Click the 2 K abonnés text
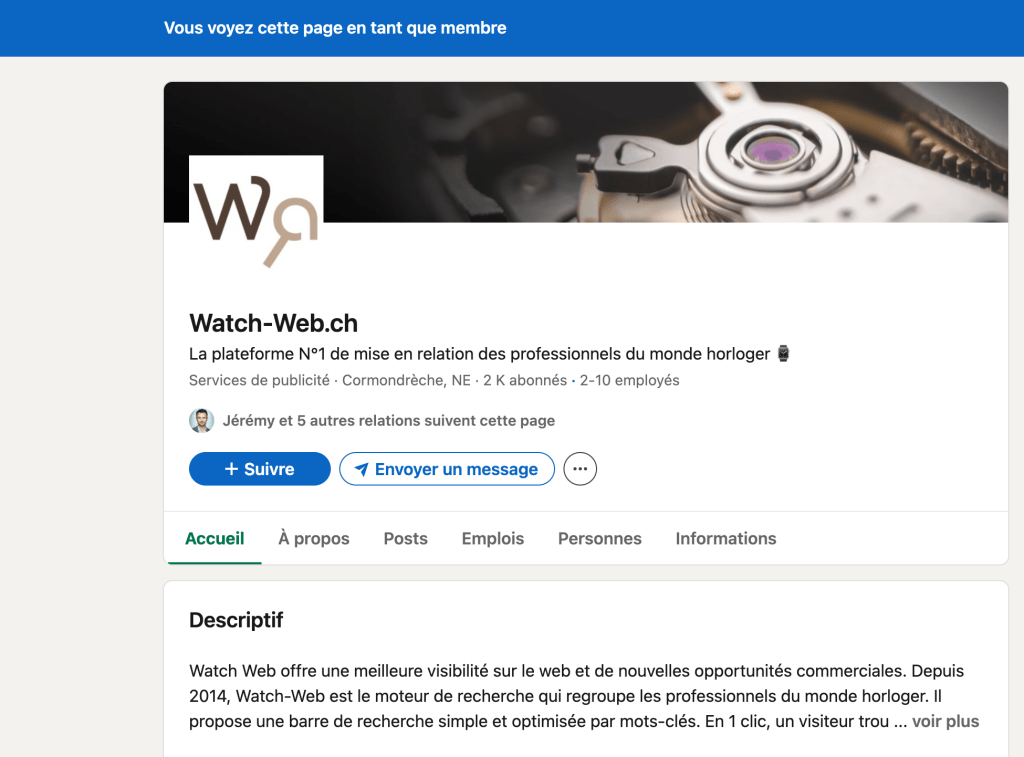The width and height of the screenshot is (1024, 757). (524, 380)
